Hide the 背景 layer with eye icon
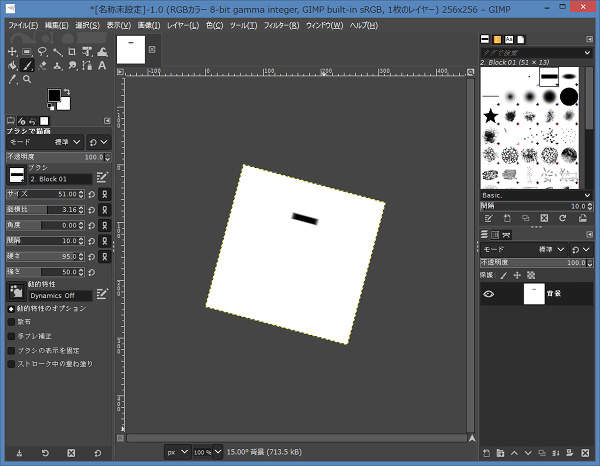 pos(489,294)
